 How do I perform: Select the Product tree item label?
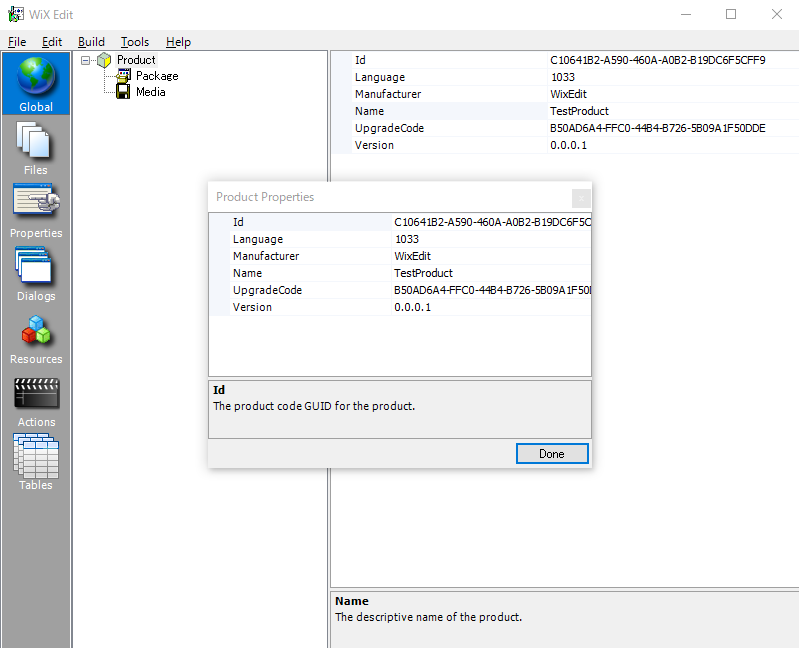coord(136,60)
